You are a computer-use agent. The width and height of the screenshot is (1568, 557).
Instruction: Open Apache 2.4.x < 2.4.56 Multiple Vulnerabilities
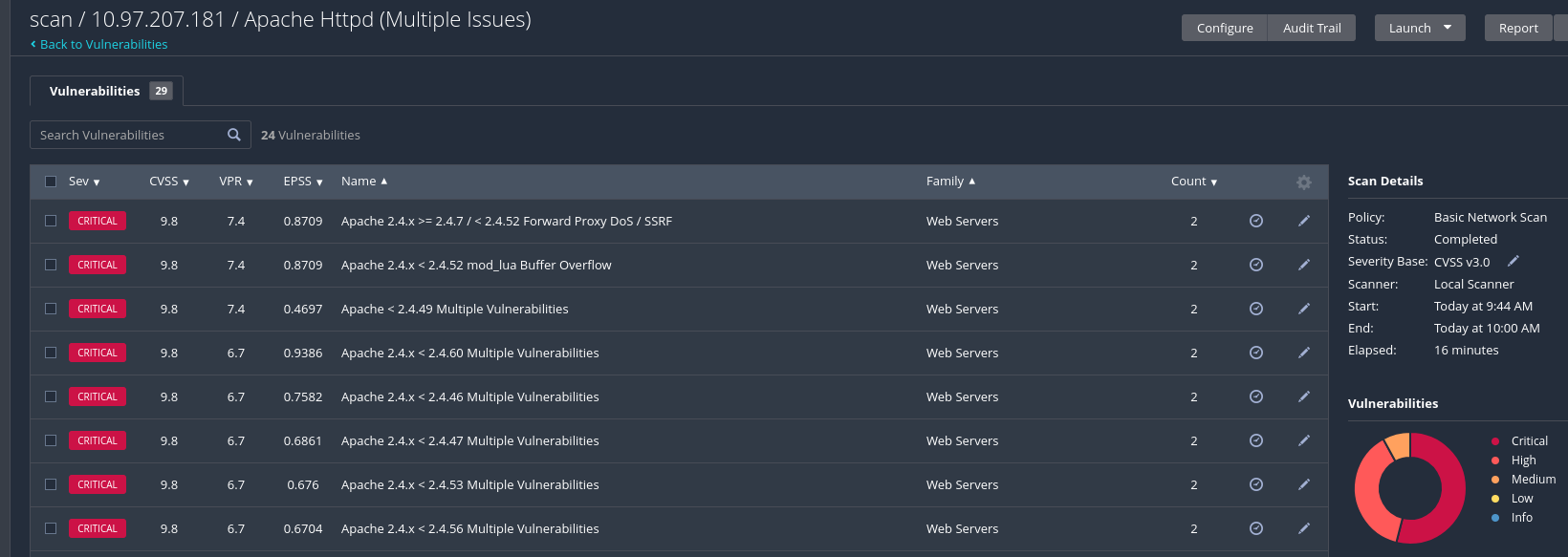tap(470, 528)
